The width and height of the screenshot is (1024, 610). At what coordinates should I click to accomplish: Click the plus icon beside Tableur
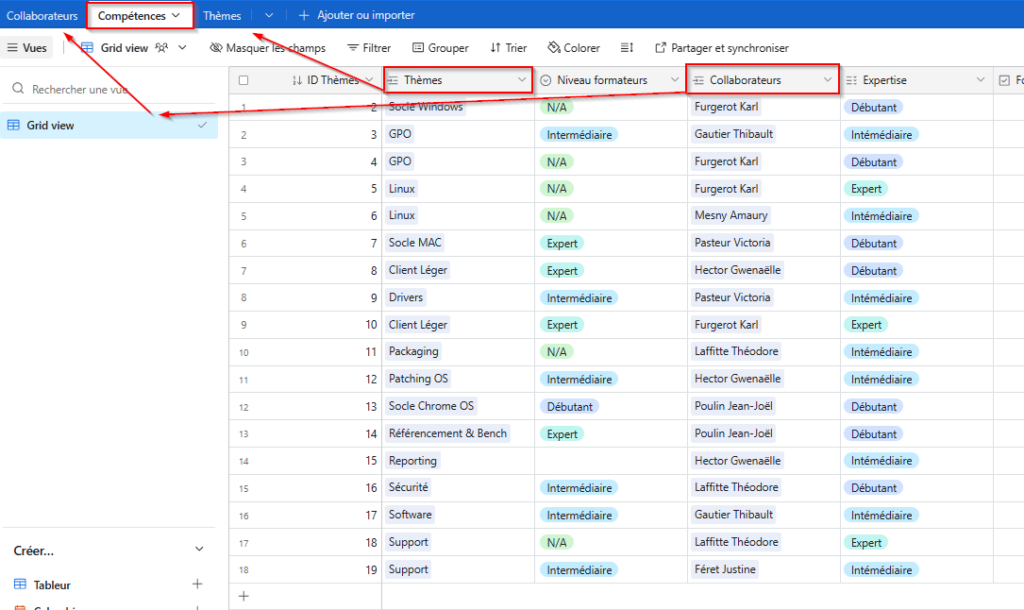pyautogui.click(x=197, y=584)
